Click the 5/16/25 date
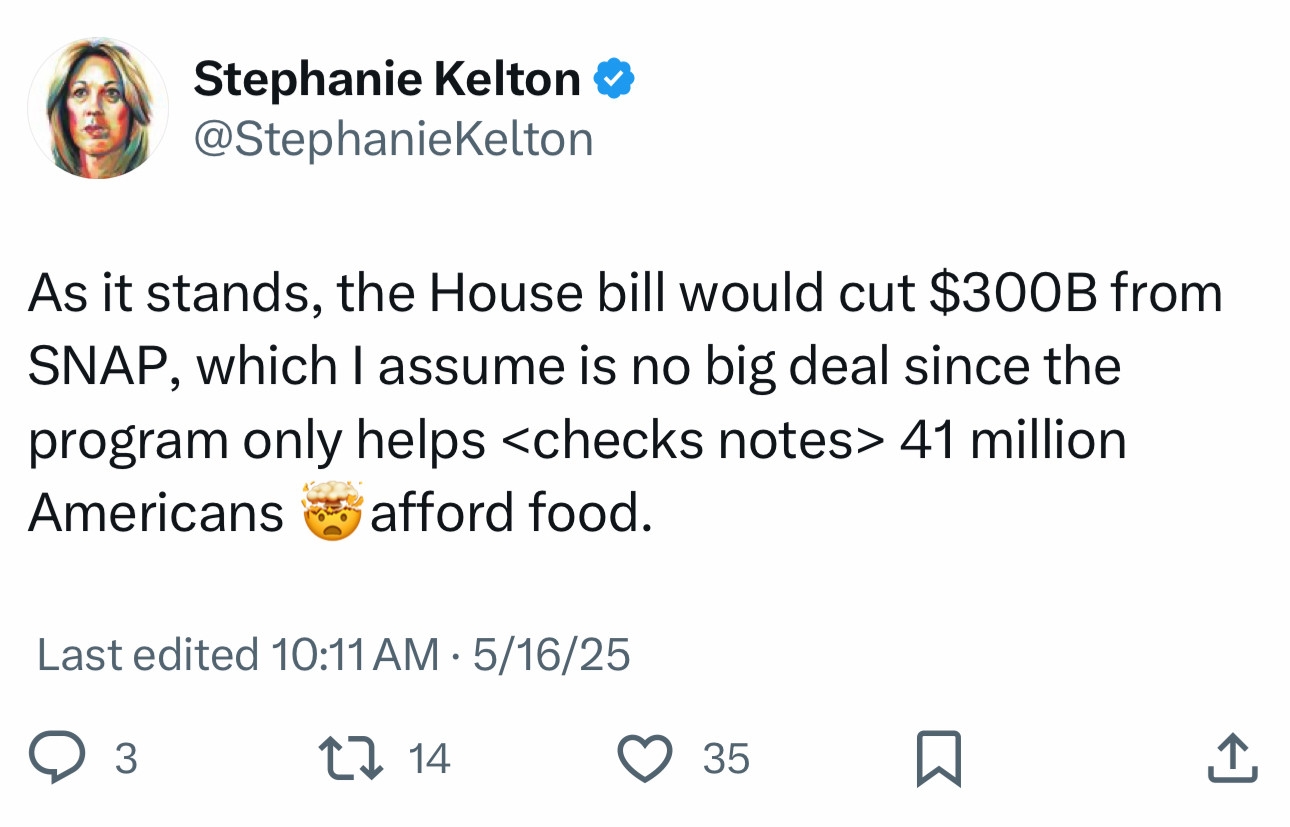 coord(551,655)
